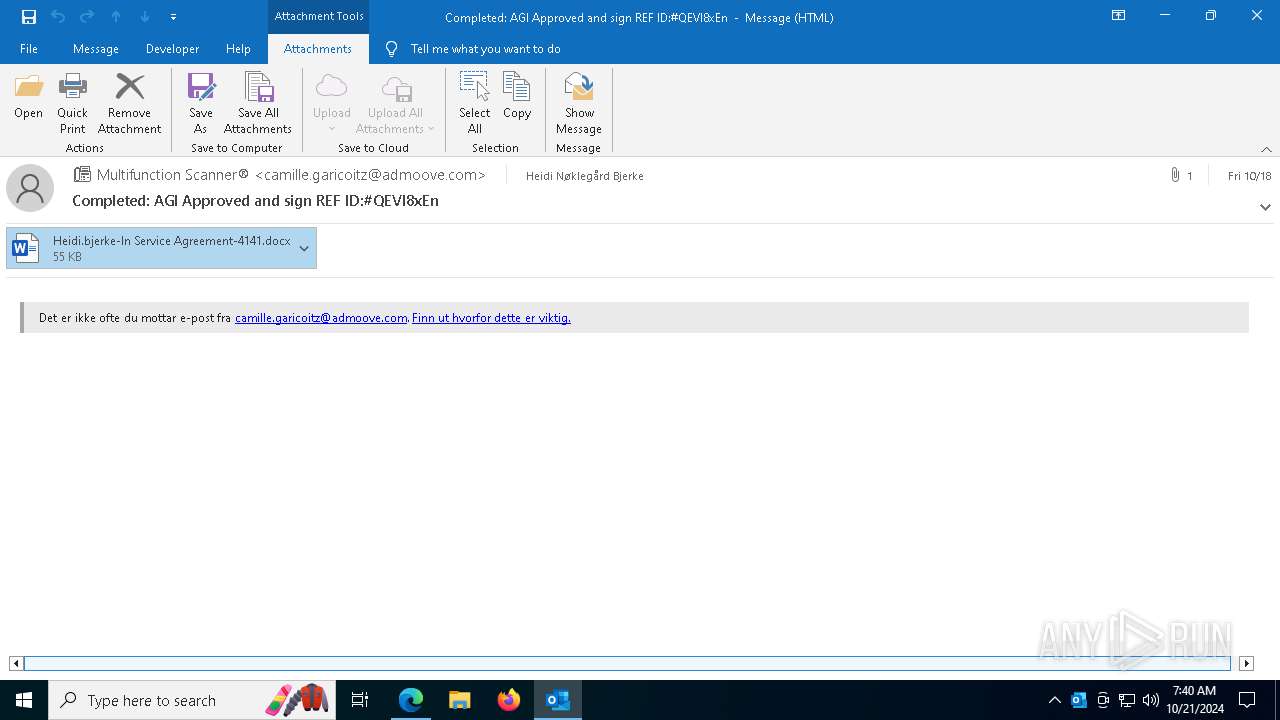Click Save All Attachments
The image size is (1280, 720).
258,103
